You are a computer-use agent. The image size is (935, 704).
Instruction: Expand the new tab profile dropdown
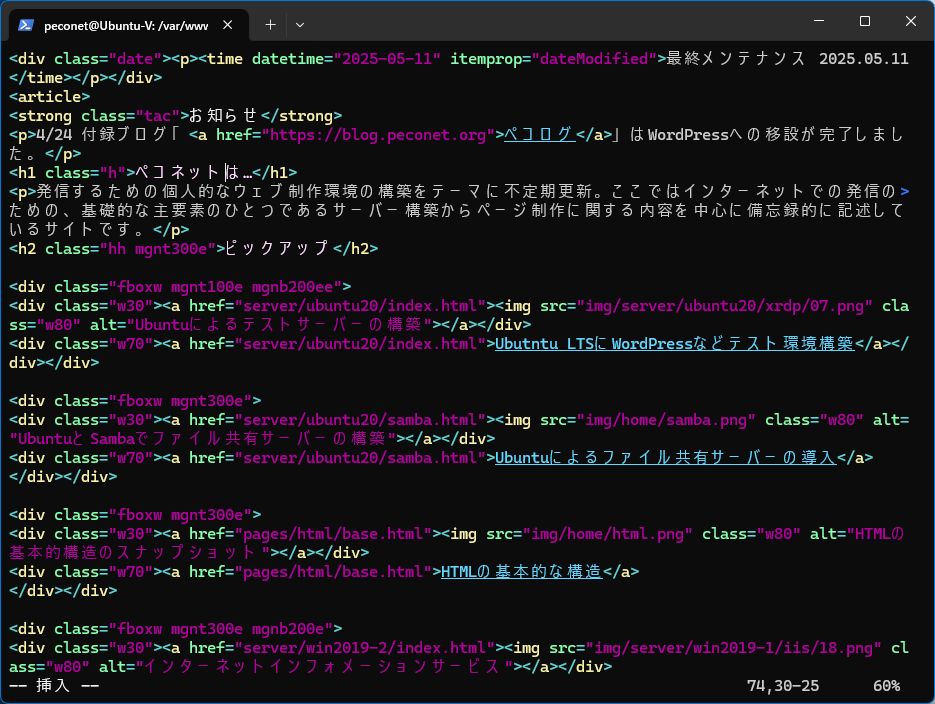[300, 25]
